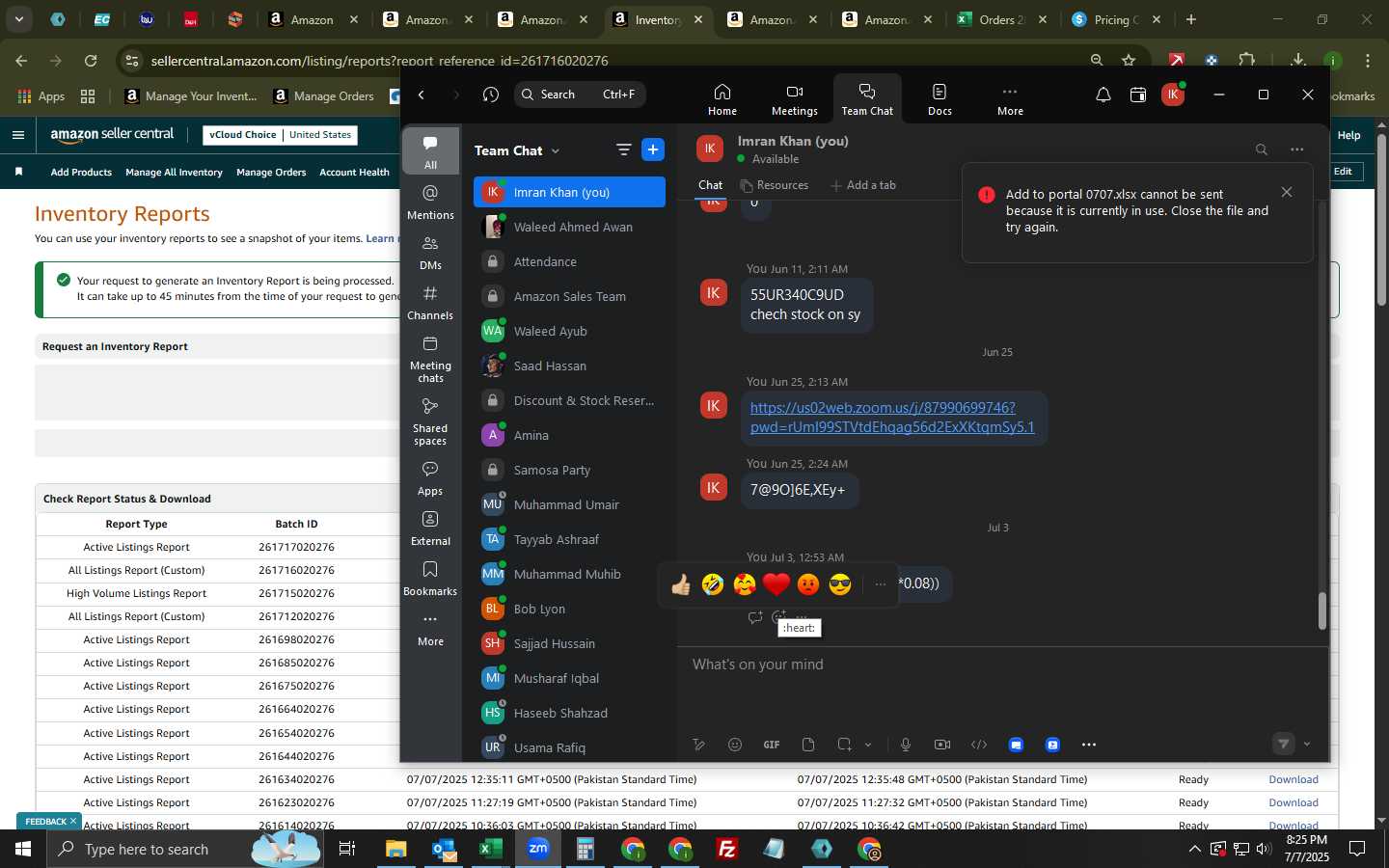The height and width of the screenshot is (868, 1389).
Task: Open Amazon Sales Team channel
Action: 569,296
